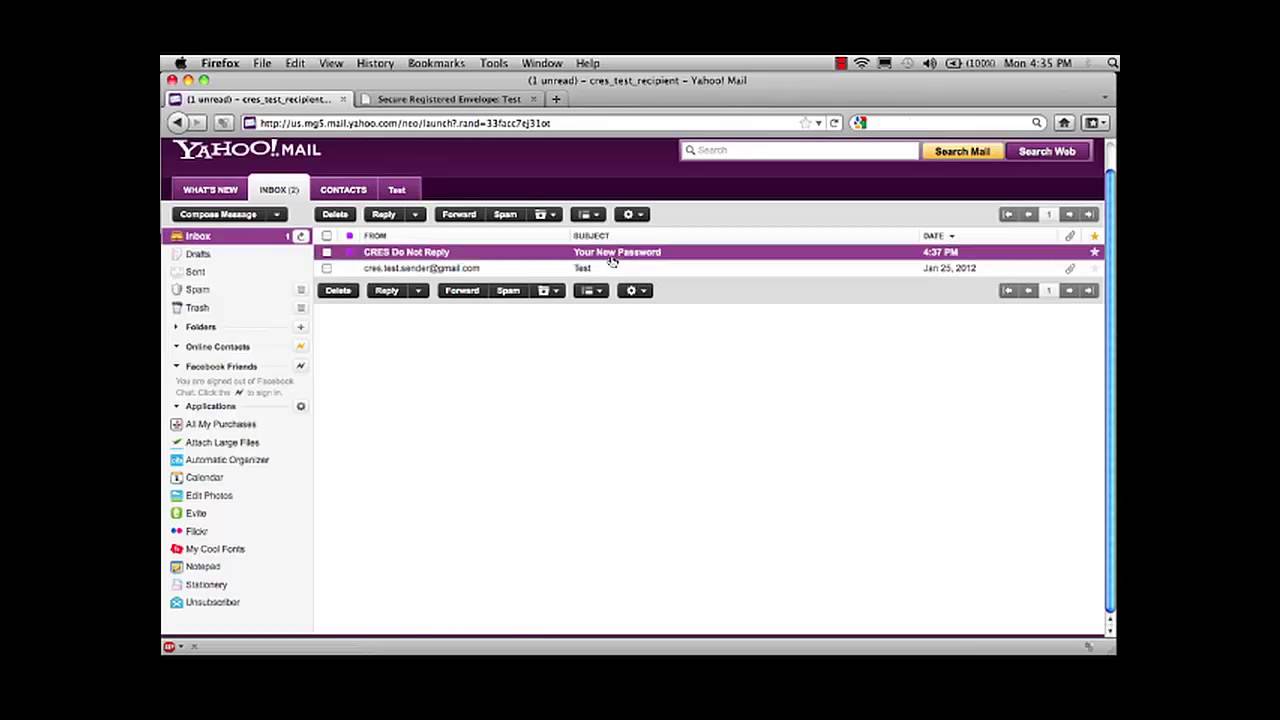
Task: Open the Wi-Fi status menu
Action: coord(861,63)
